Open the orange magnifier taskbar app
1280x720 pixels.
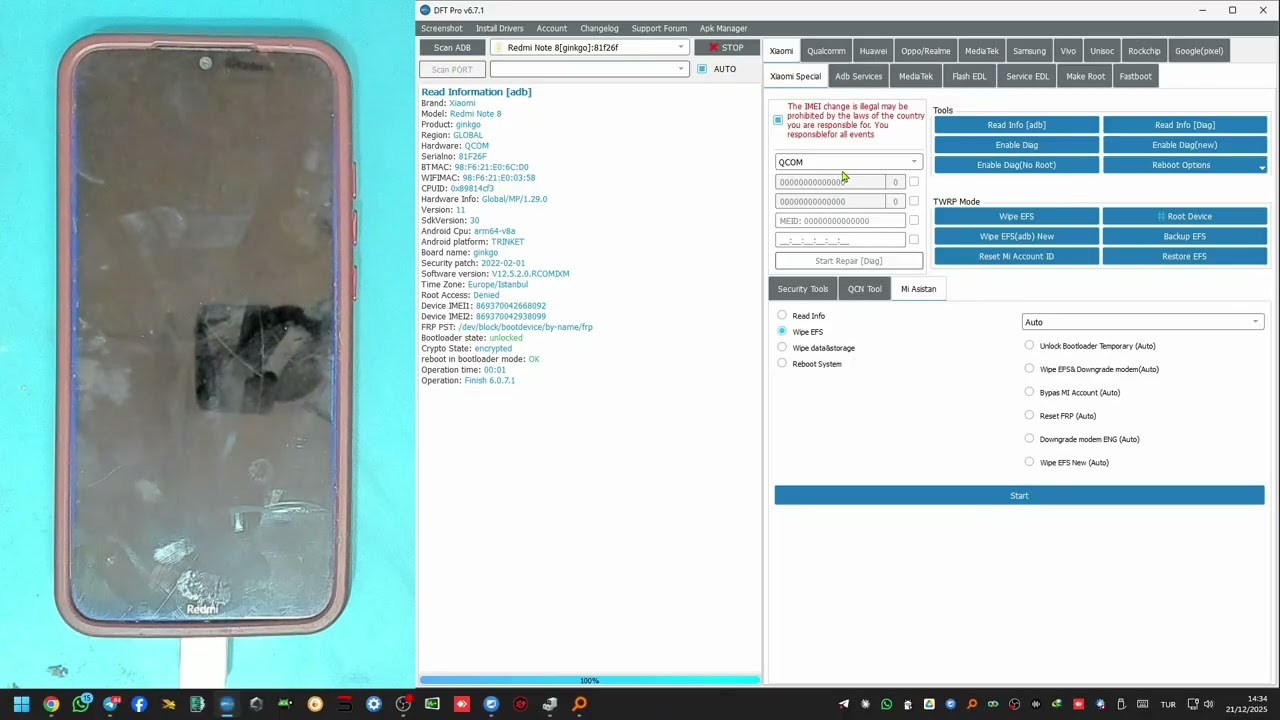(x=579, y=704)
